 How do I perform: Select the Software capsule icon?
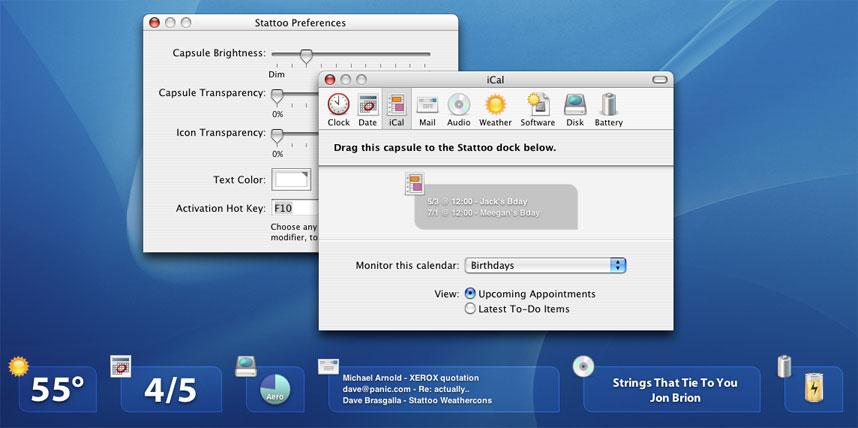(x=537, y=109)
